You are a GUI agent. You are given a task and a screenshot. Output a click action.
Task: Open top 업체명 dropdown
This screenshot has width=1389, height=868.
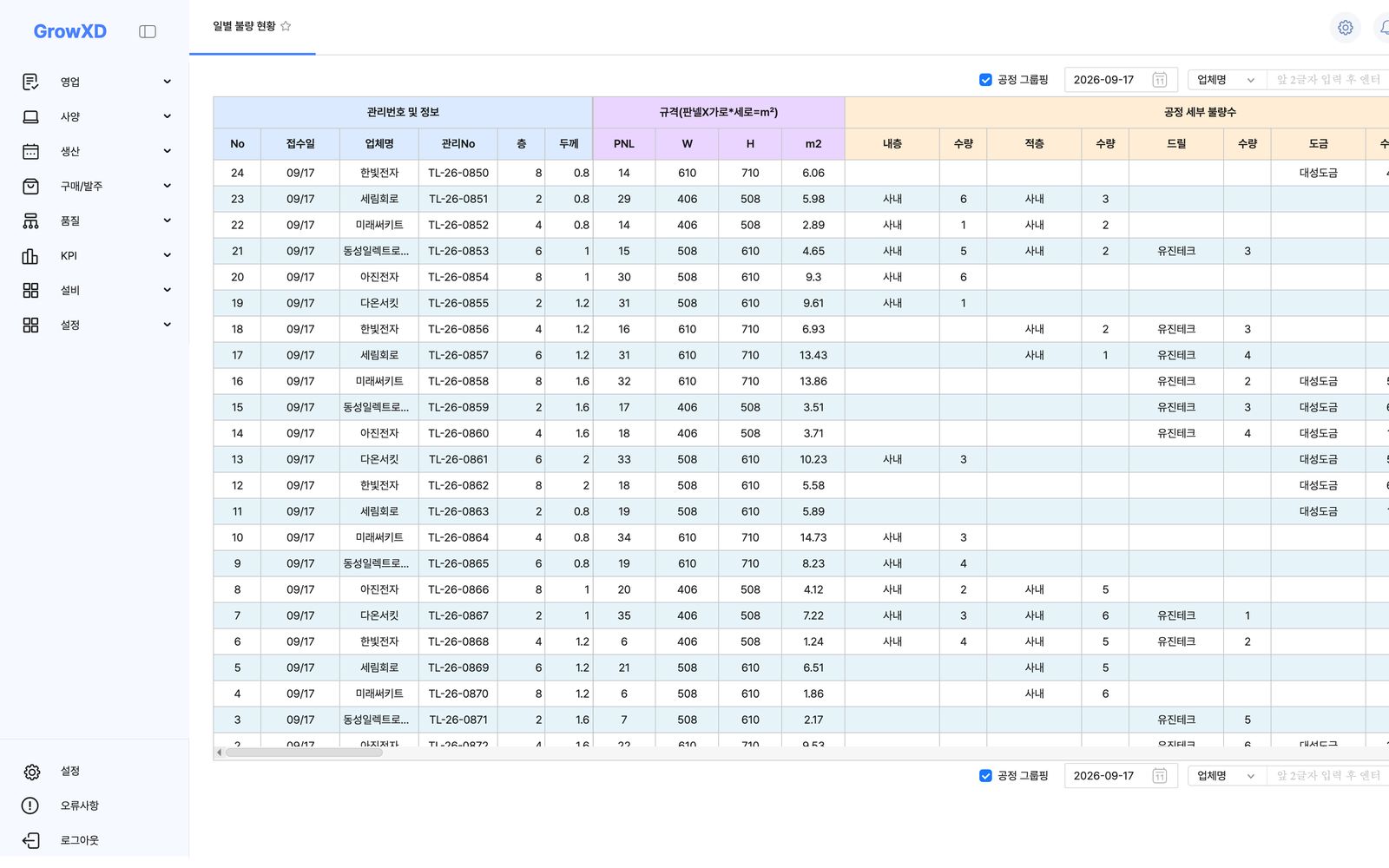[x=1227, y=80]
